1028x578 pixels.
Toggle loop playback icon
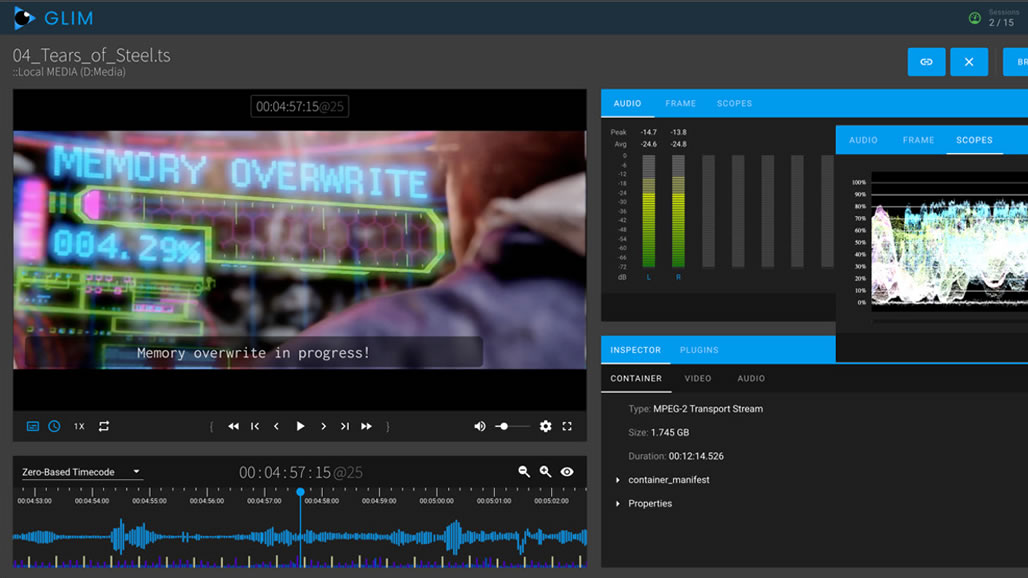pyautogui.click(x=104, y=427)
